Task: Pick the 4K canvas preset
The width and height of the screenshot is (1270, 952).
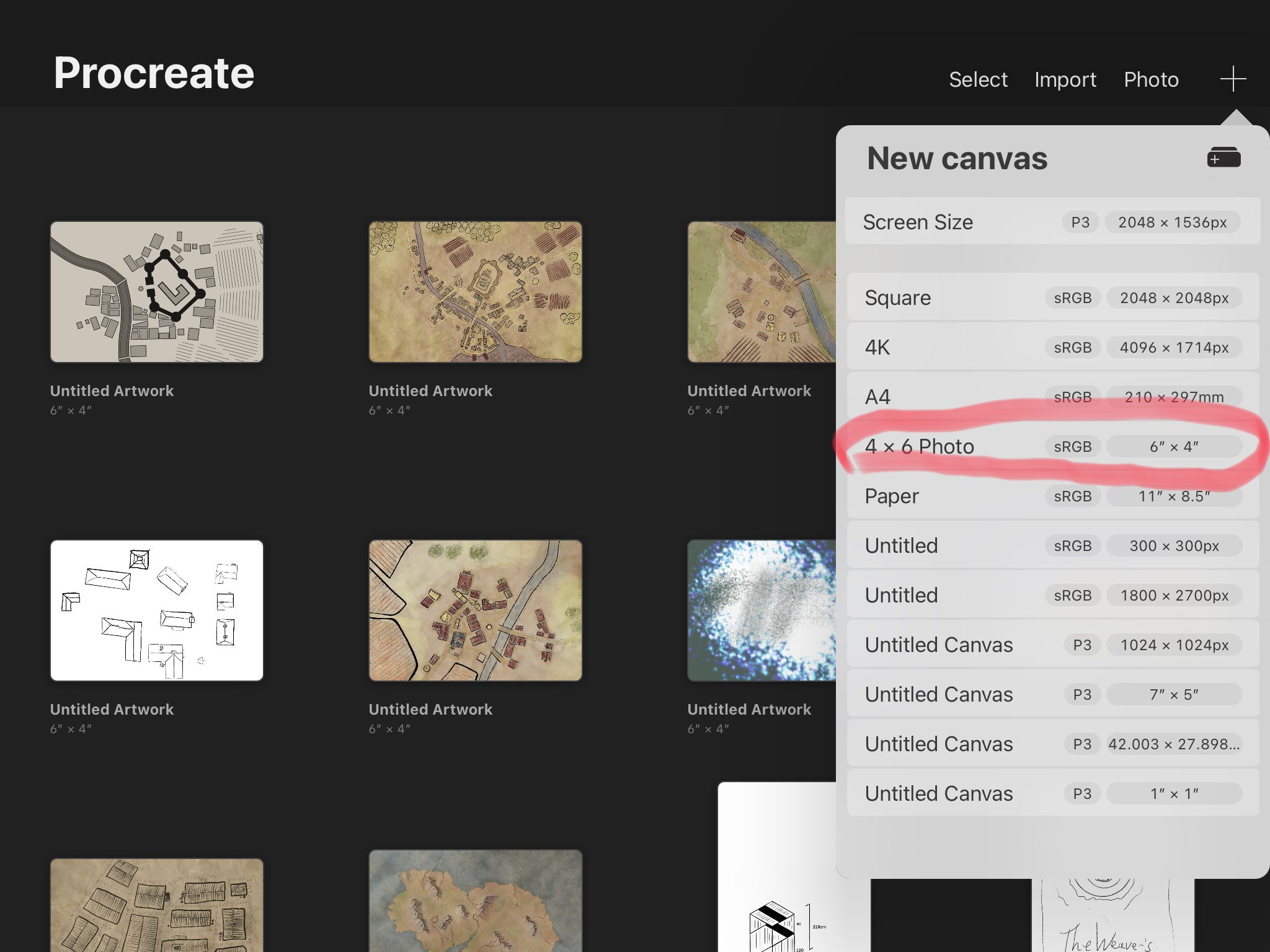Action: click(x=1052, y=347)
